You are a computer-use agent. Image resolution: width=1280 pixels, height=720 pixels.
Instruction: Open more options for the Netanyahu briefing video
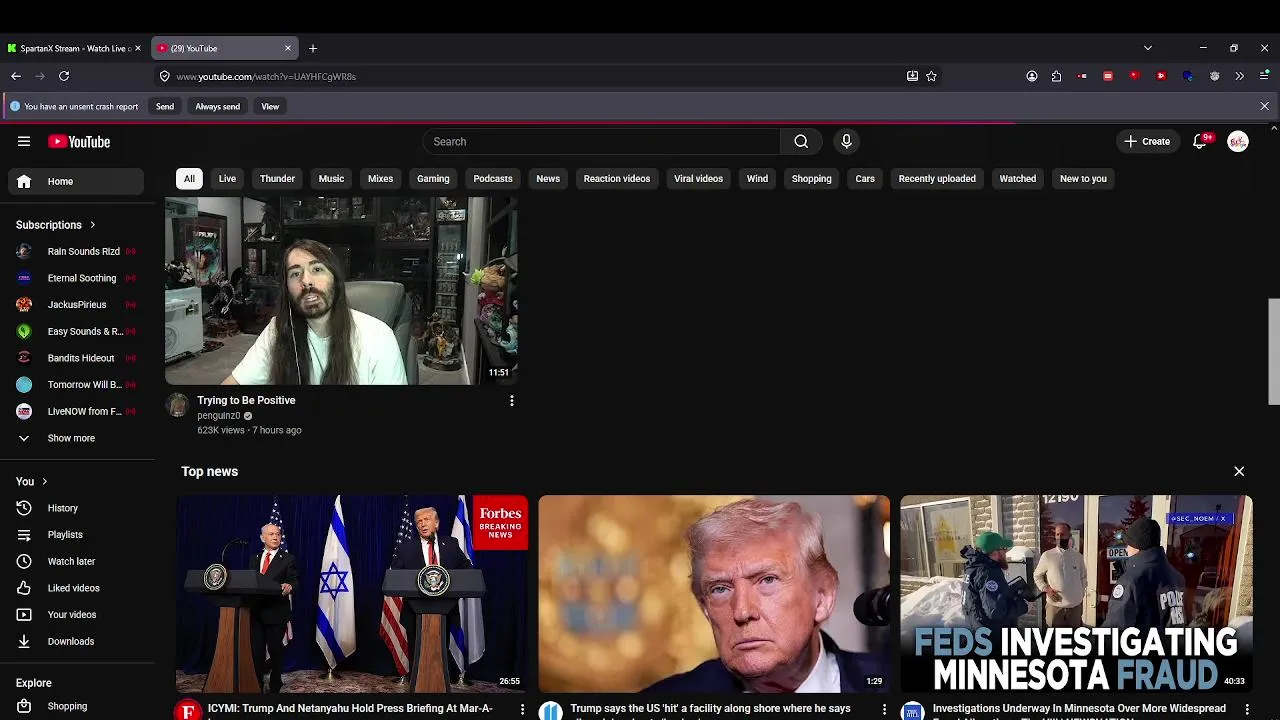pyautogui.click(x=522, y=709)
